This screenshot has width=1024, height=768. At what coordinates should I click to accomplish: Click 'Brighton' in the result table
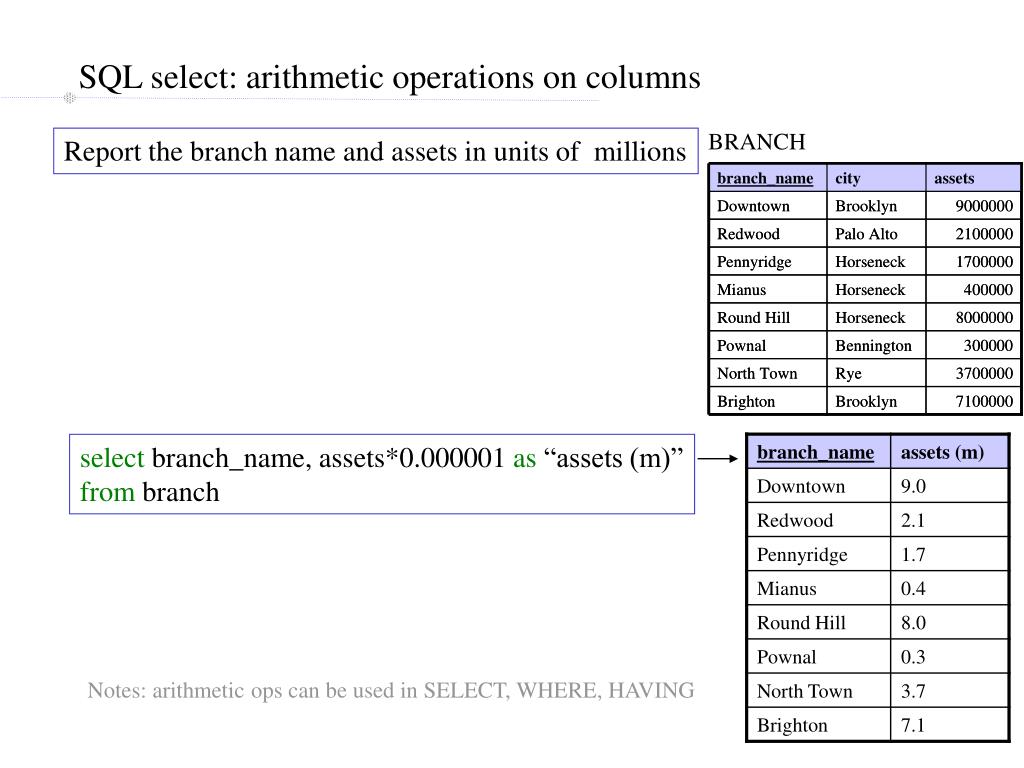coord(792,726)
